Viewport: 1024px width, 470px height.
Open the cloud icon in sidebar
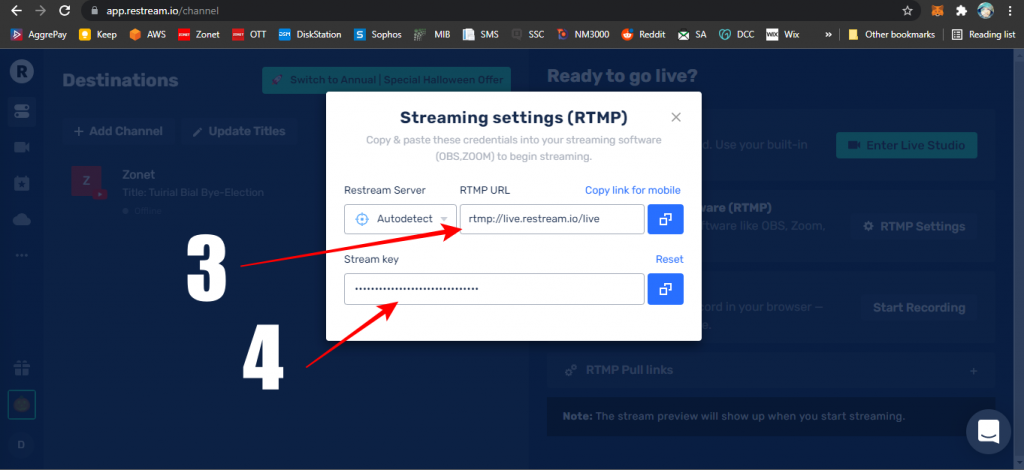pyautogui.click(x=21, y=219)
